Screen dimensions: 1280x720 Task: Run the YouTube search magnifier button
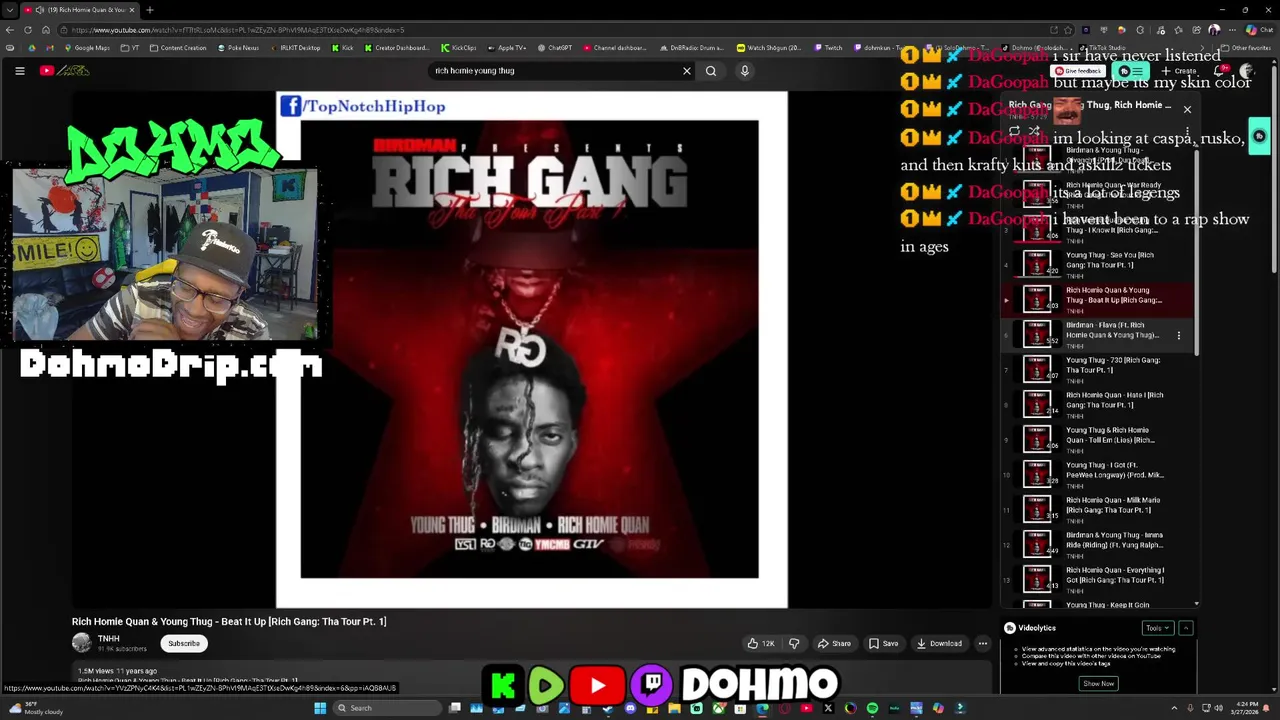coord(711,71)
